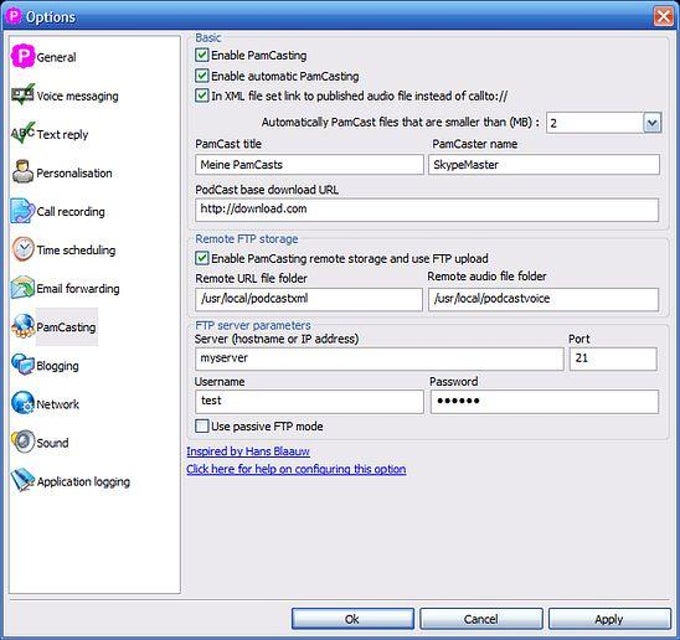This screenshot has height=640, width=680.
Task: Click the Port field
Action: [x=613, y=359]
